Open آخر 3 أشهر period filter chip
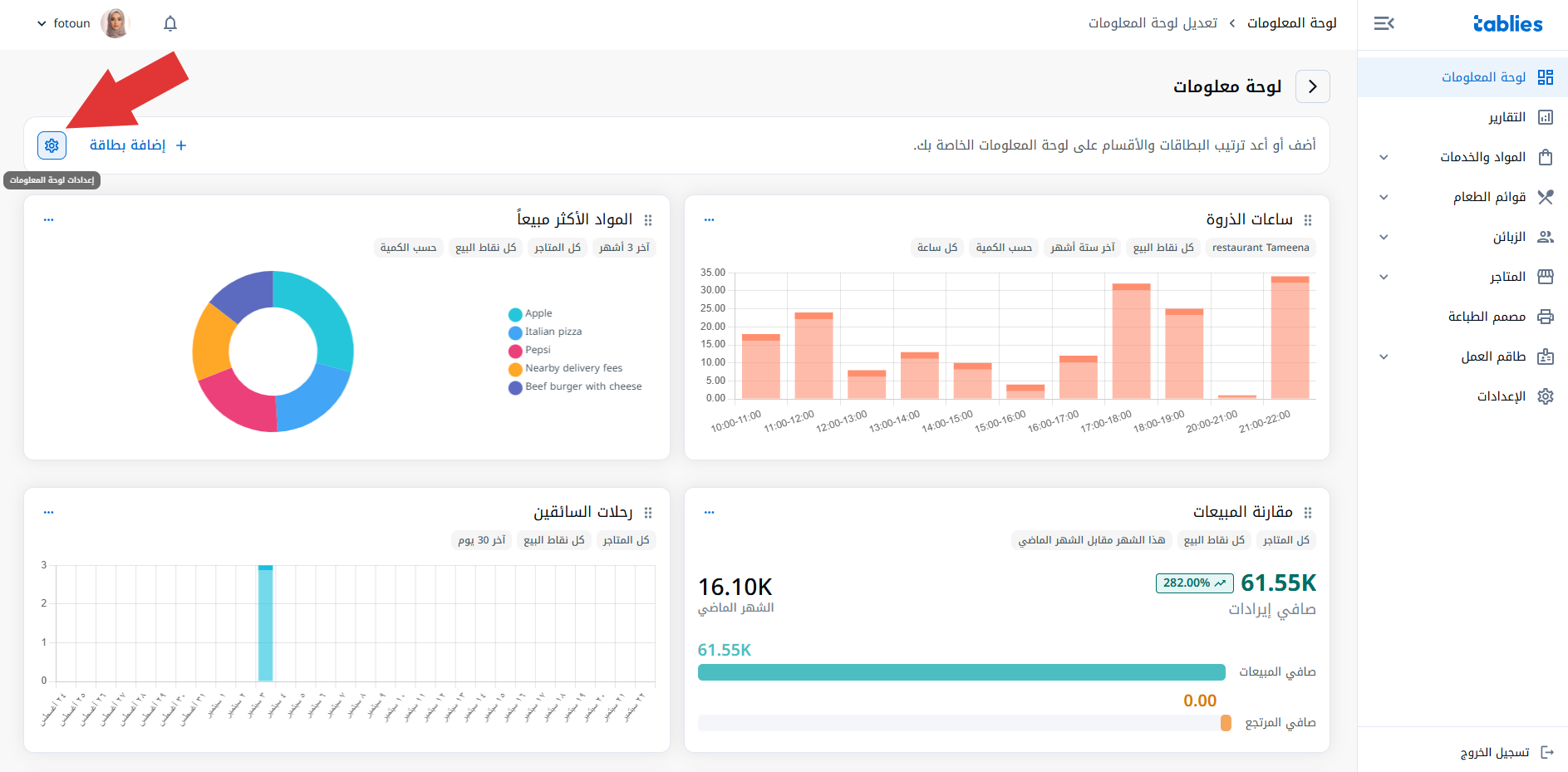This screenshot has width=1568, height=772. (x=625, y=248)
